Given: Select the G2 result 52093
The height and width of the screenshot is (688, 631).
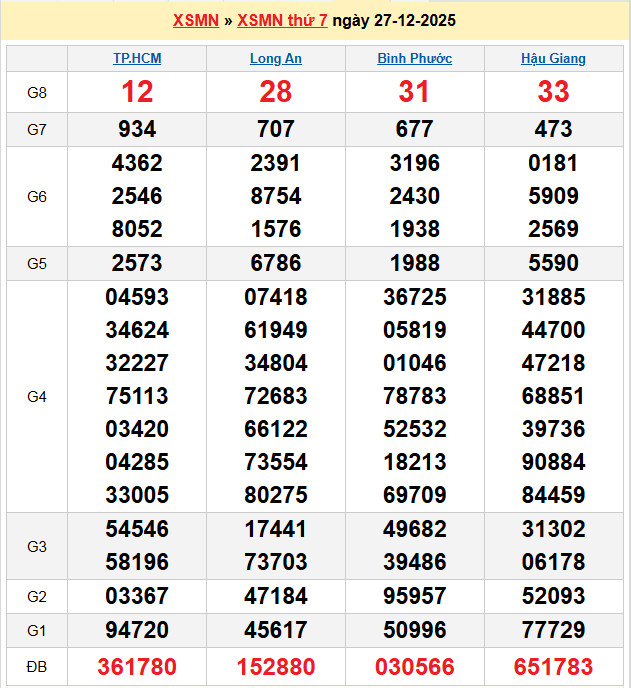Looking at the screenshot, I should pos(553,597).
